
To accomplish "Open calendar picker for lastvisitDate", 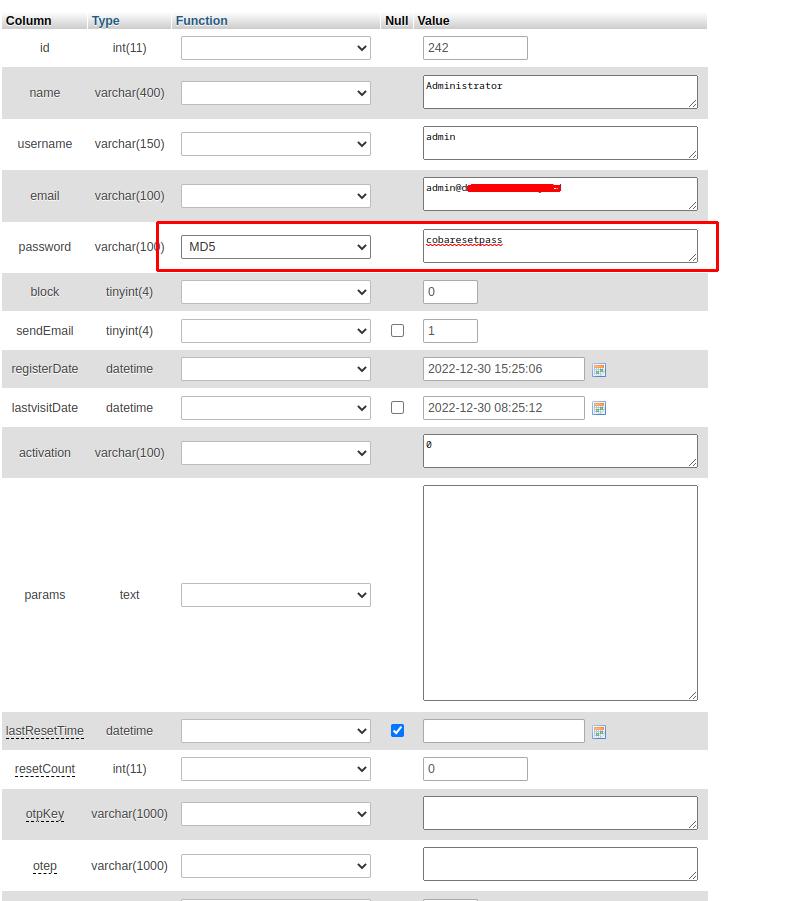I will click(x=599, y=408).
